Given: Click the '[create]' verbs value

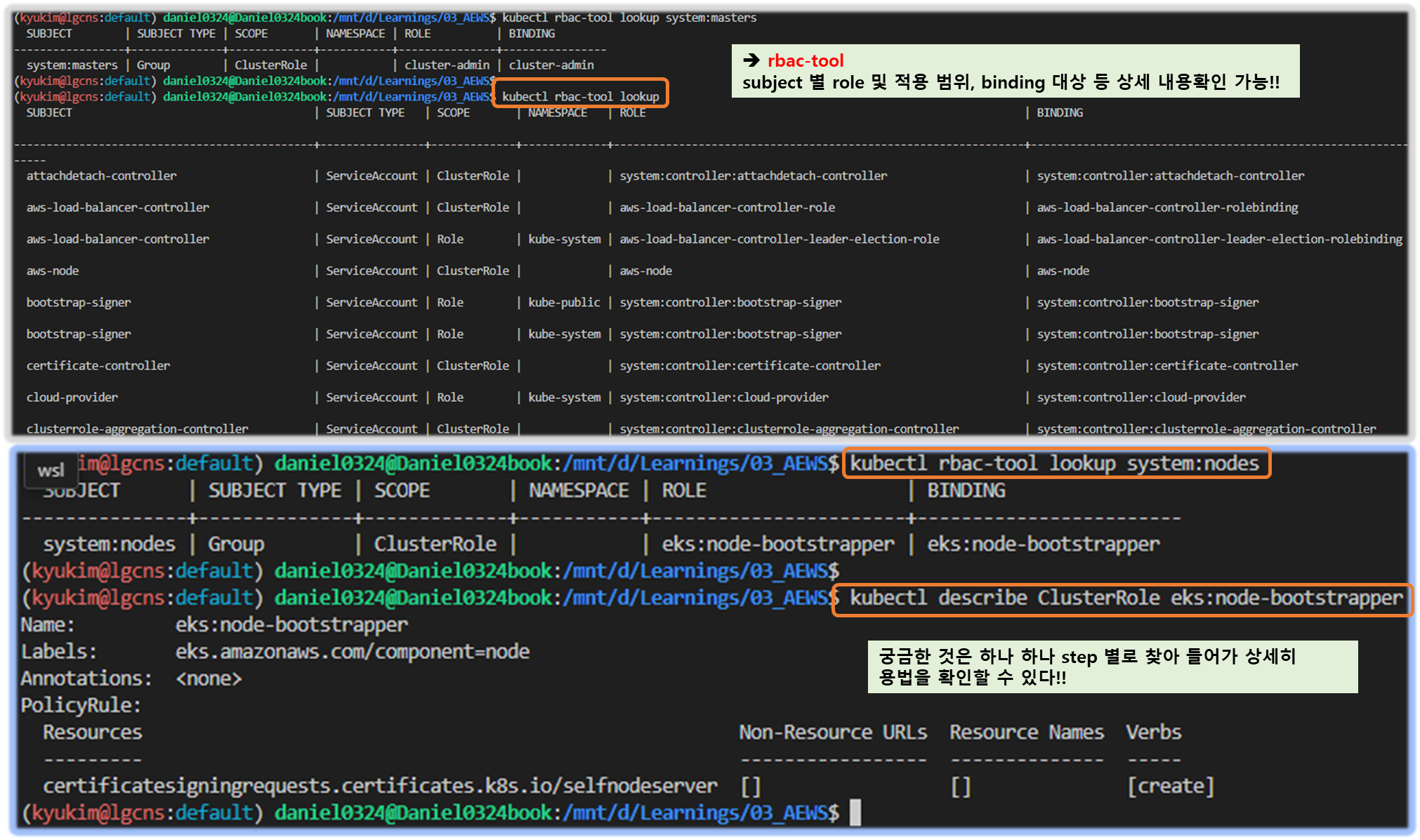Looking at the screenshot, I should (1170, 786).
